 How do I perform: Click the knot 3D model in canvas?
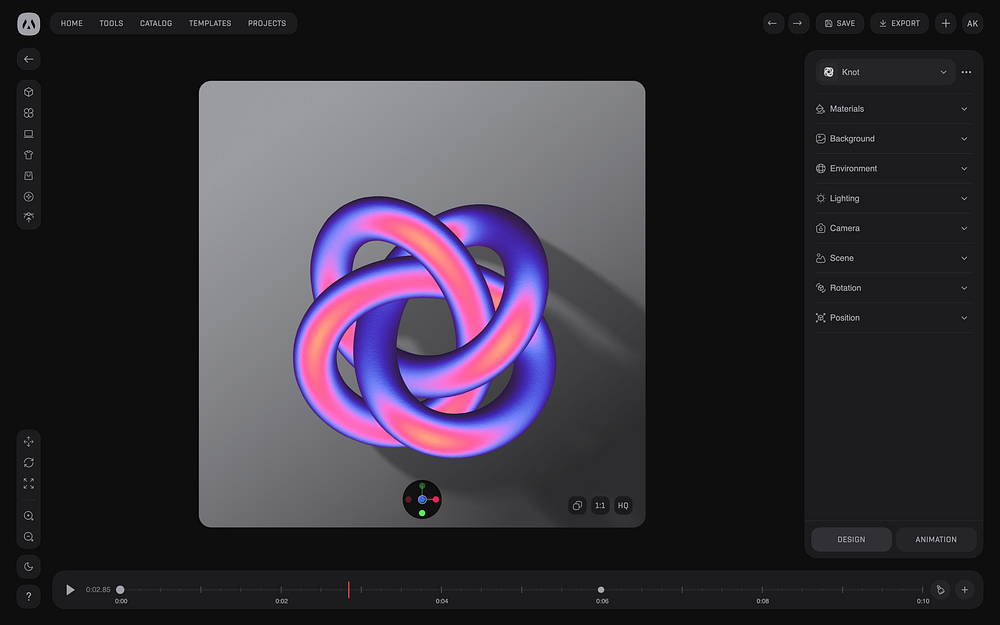coord(424,327)
